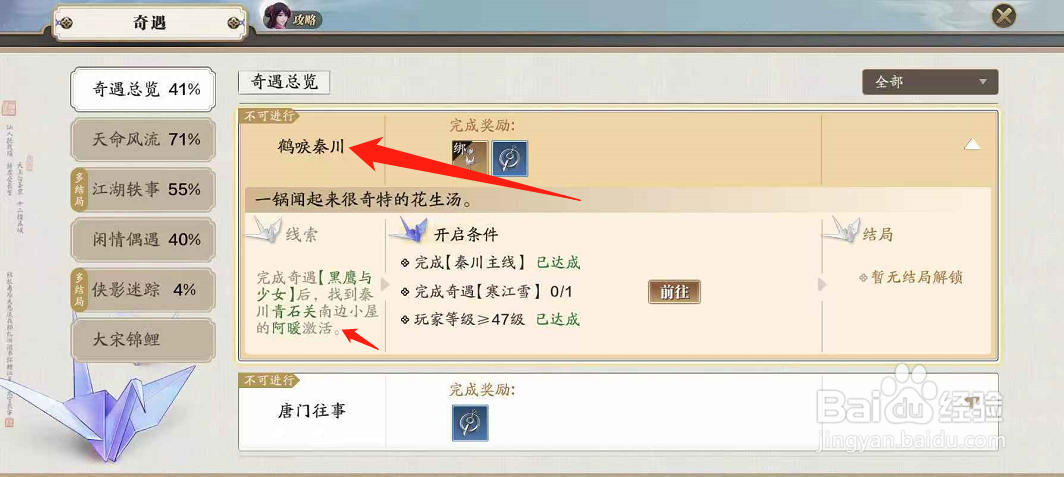Select the 奇遇总览 41% tab
The width and height of the screenshot is (1064, 477).
pyautogui.click(x=143, y=89)
